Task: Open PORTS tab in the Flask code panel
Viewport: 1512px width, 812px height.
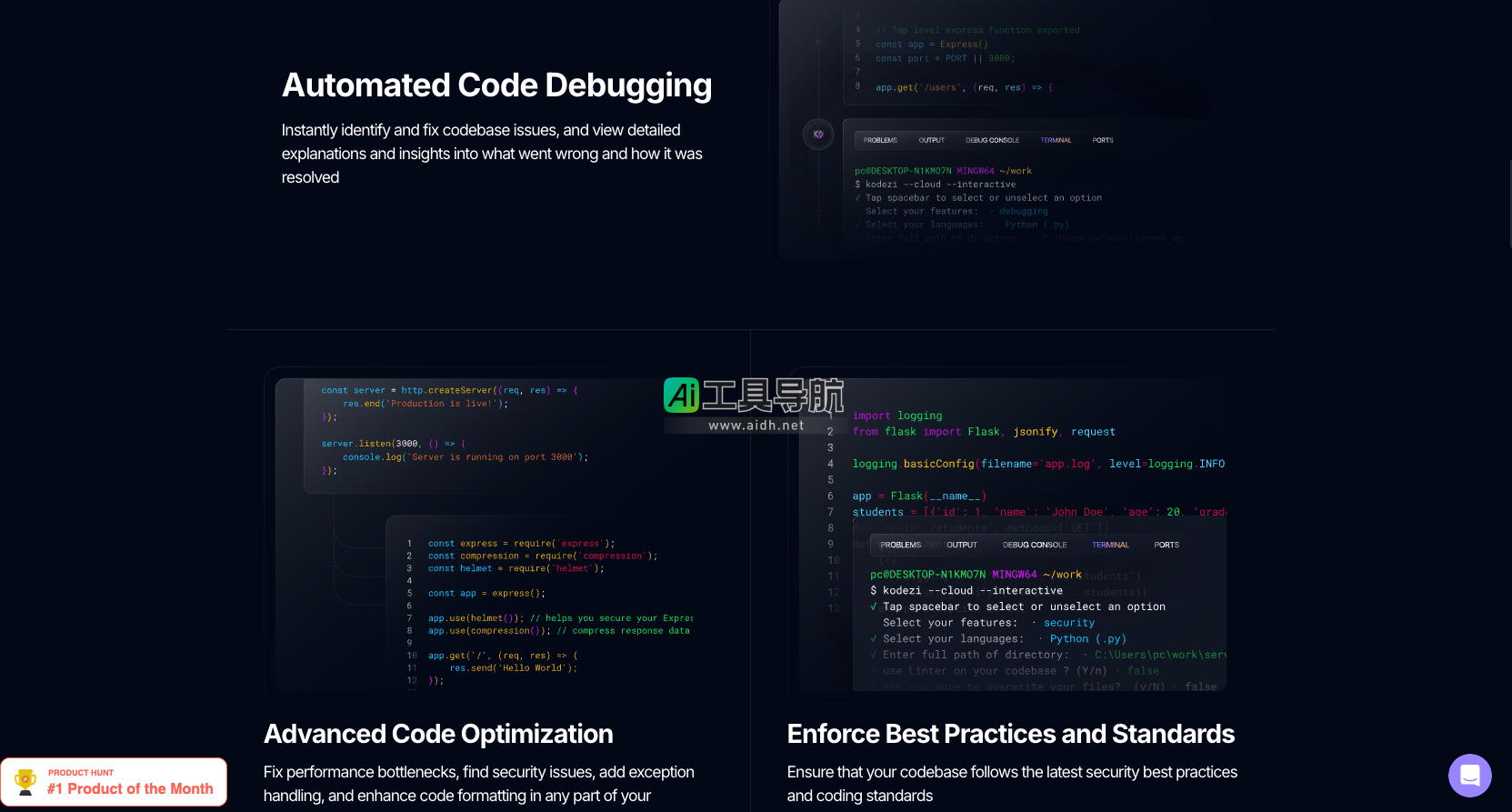Action: coord(1167,545)
